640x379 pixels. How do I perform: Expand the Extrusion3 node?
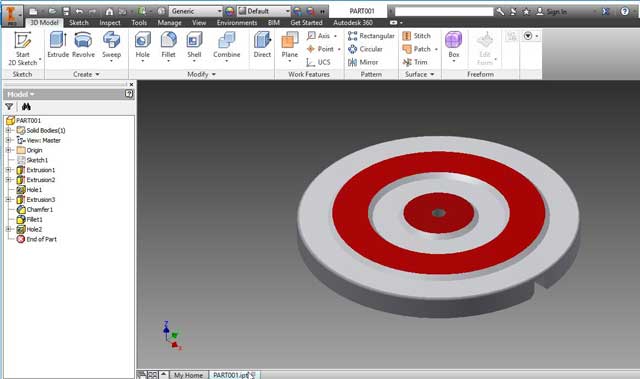[8, 199]
